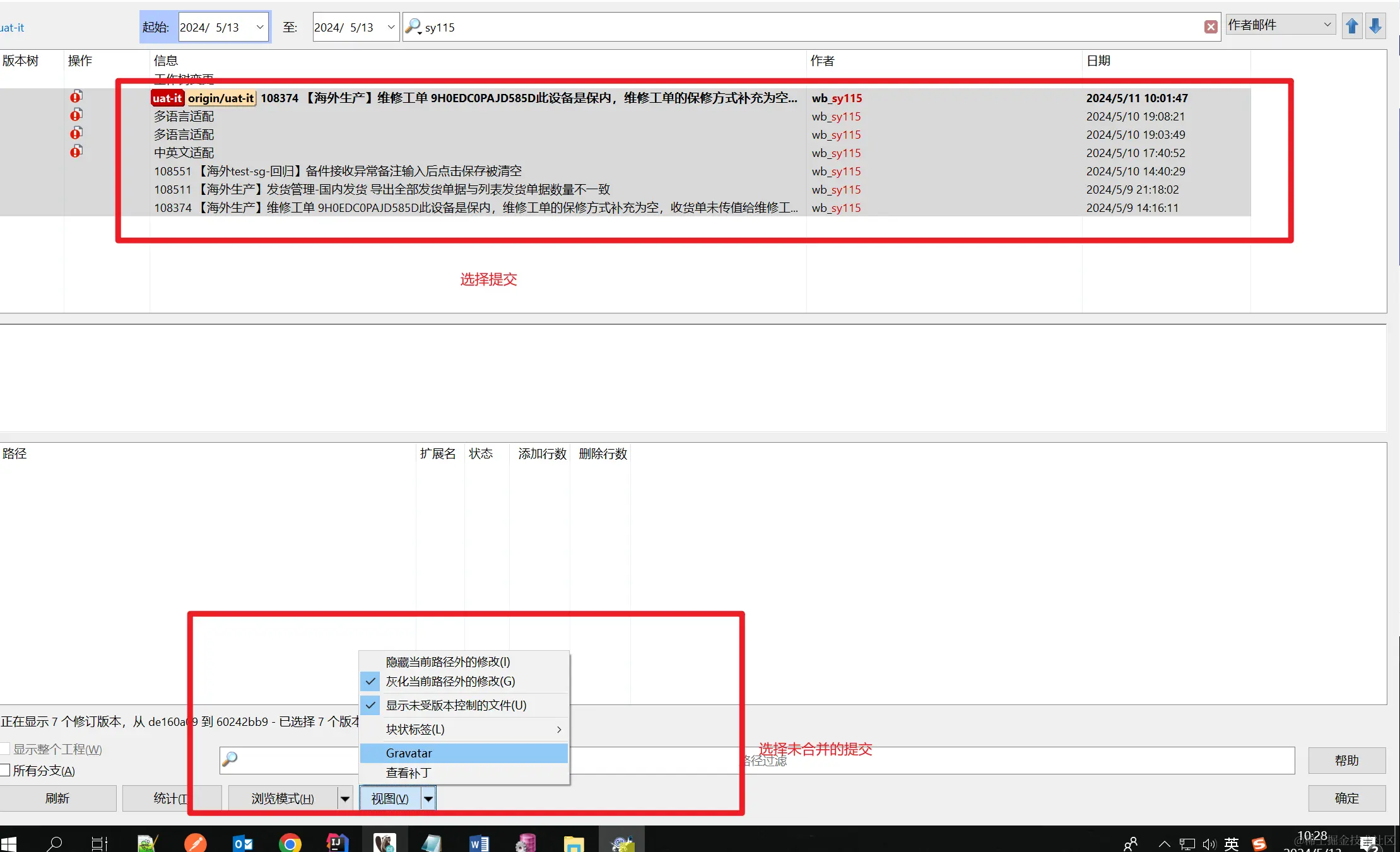Click modified action icon on uat-it commit row

tap(76, 96)
